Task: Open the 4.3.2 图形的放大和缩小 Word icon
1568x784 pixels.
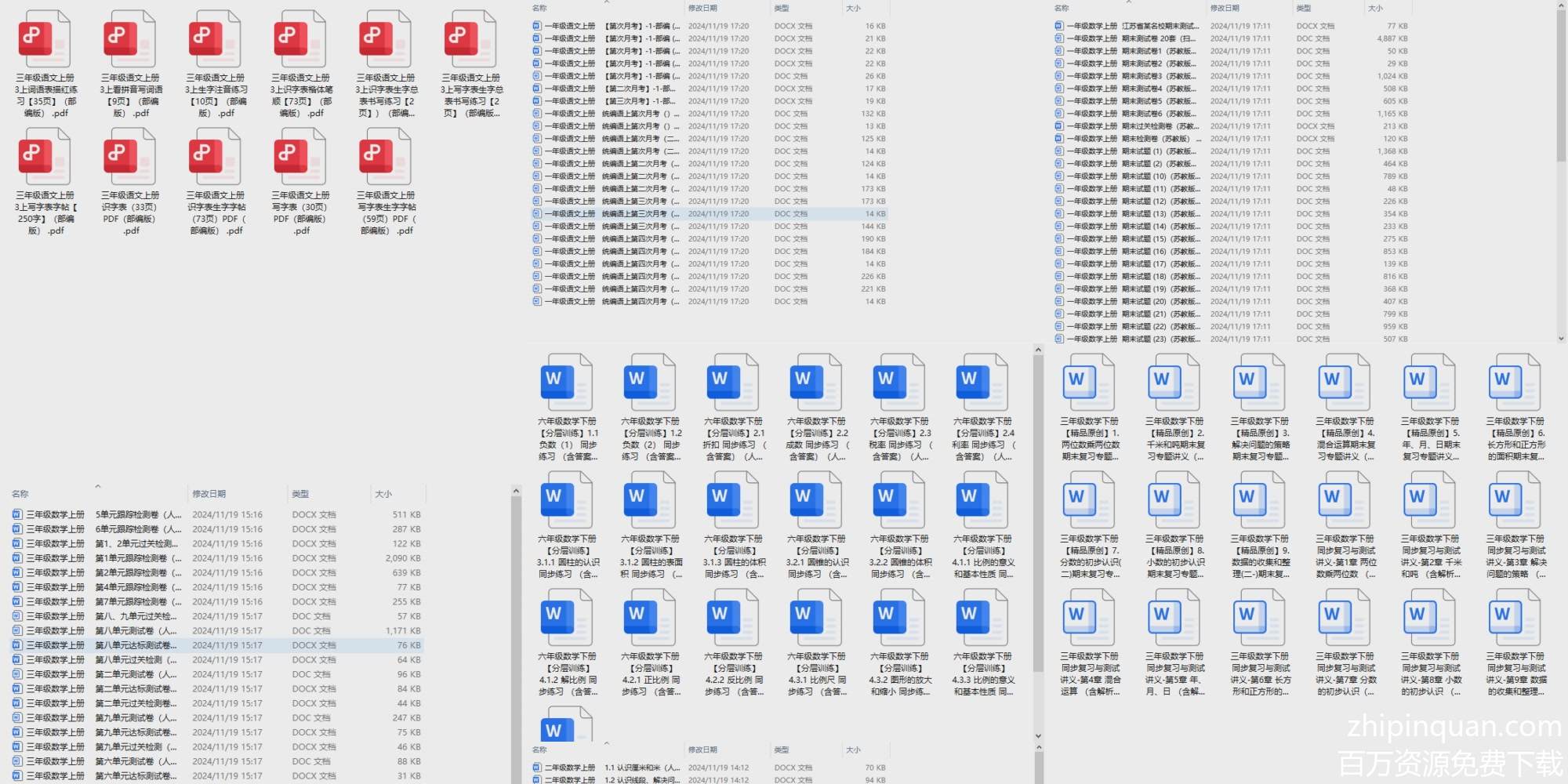Action: (899, 617)
